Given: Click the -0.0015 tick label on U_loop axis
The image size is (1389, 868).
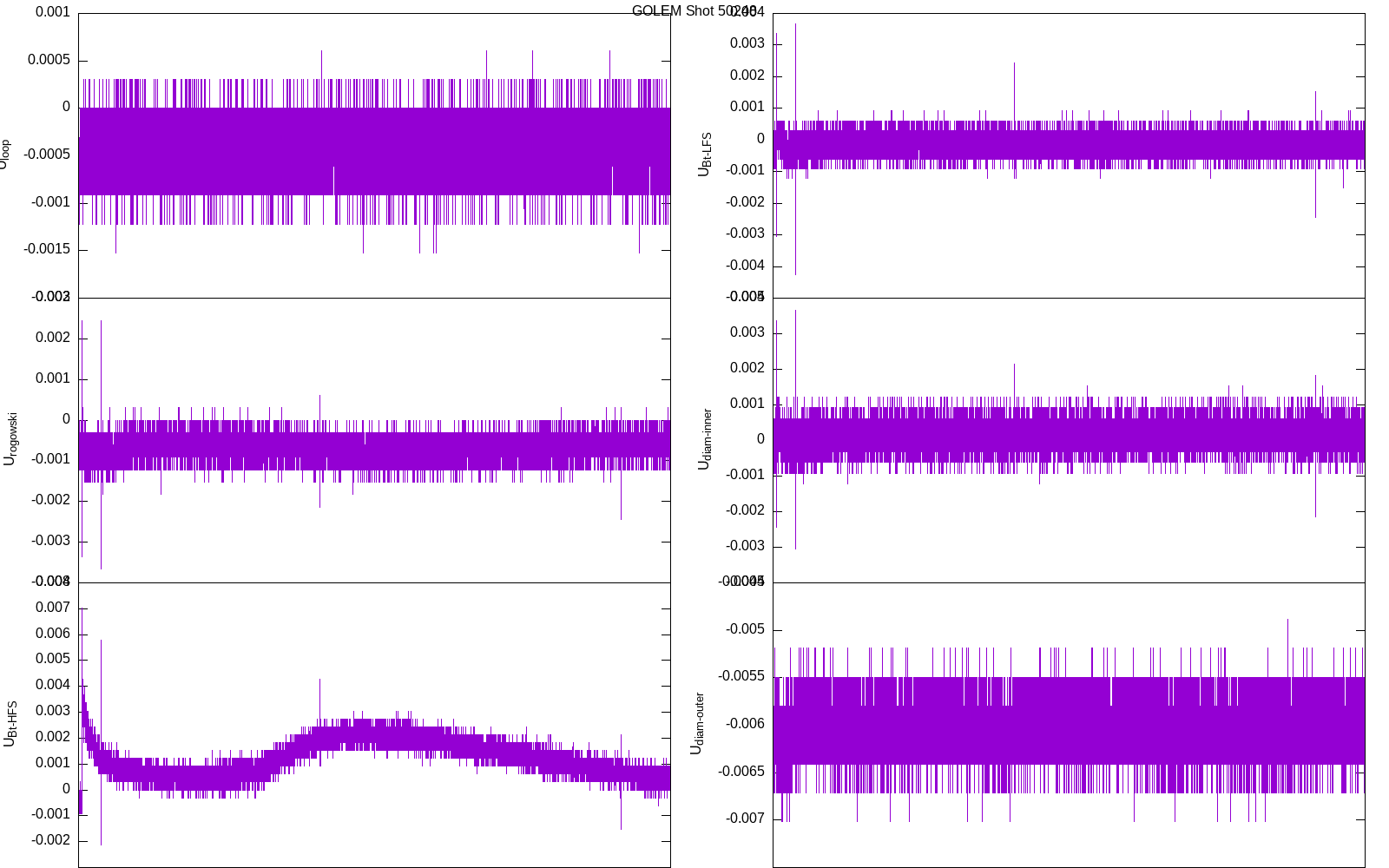Looking at the screenshot, I should coord(47,249).
